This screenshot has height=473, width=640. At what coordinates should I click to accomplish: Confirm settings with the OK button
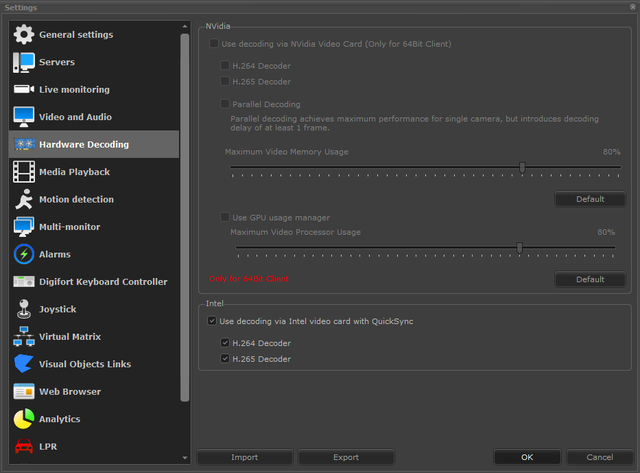527,457
